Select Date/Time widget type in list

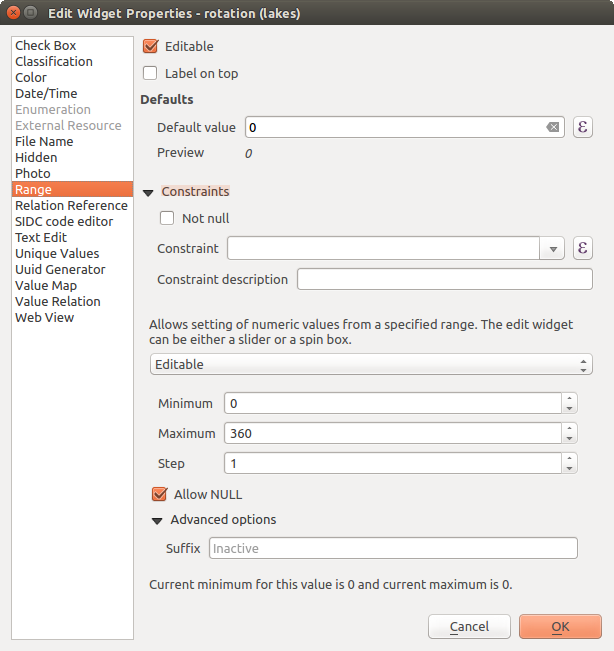coord(46,94)
